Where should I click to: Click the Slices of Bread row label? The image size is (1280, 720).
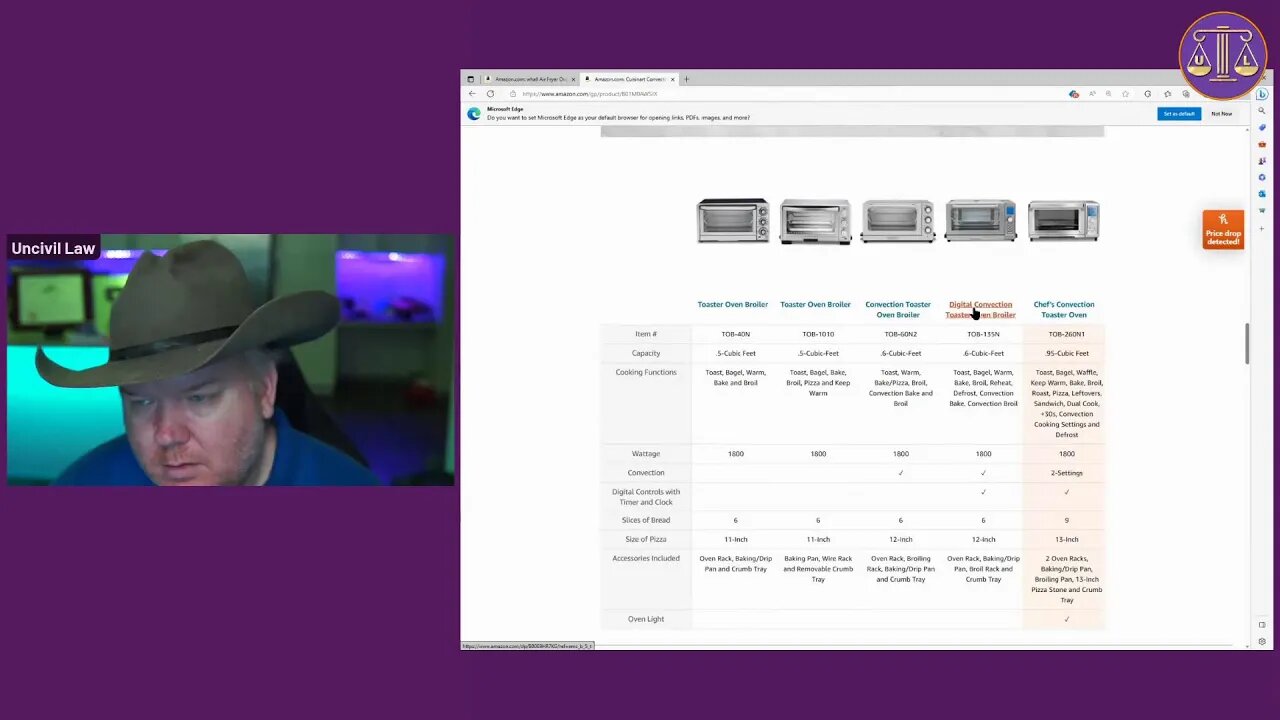pyautogui.click(x=646, y=520)
